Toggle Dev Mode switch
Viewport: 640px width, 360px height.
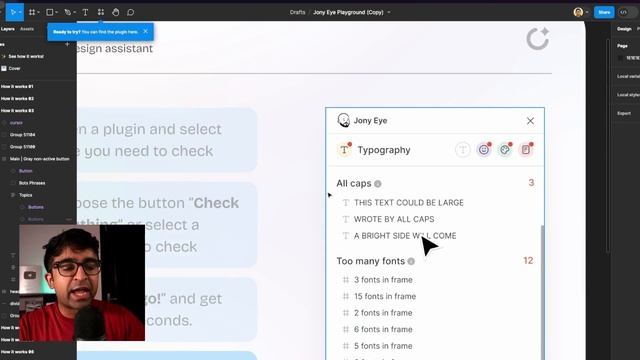(627, 12)
